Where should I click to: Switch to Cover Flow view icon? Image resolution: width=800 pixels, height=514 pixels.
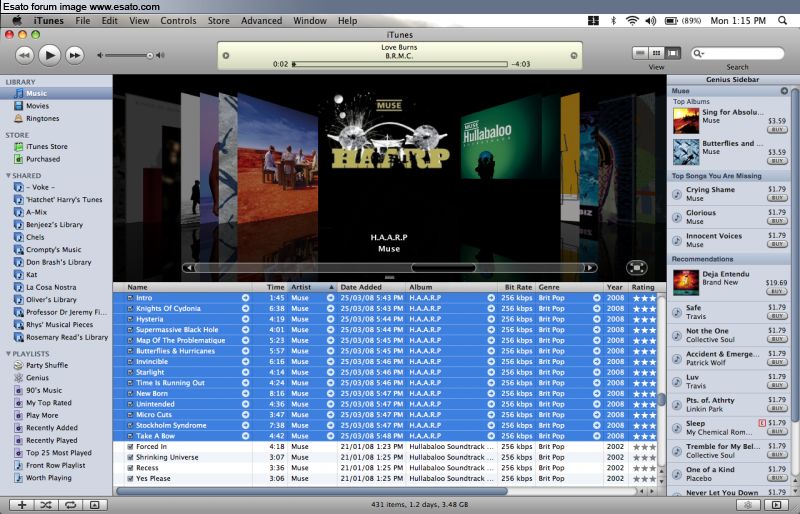click(x=673, y=53)
